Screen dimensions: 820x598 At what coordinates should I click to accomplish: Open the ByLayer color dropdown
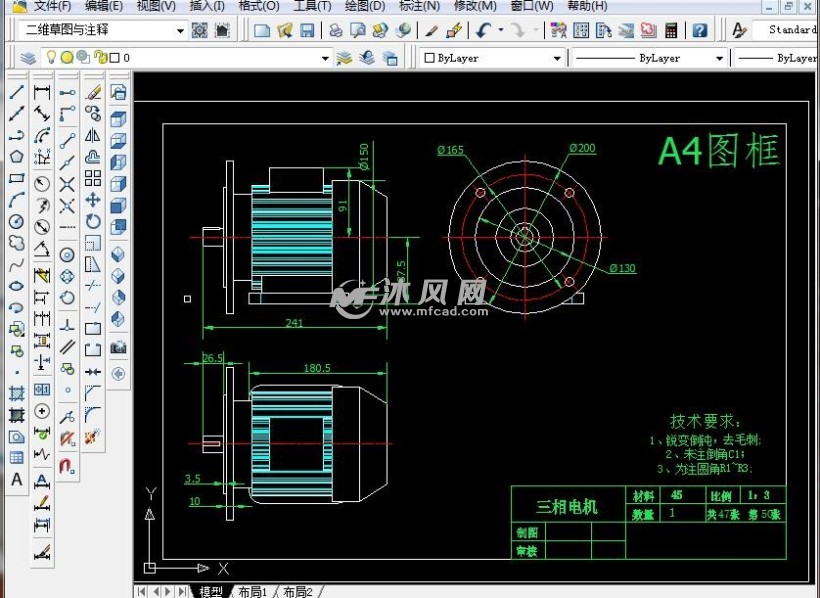(x=557, y=58)
